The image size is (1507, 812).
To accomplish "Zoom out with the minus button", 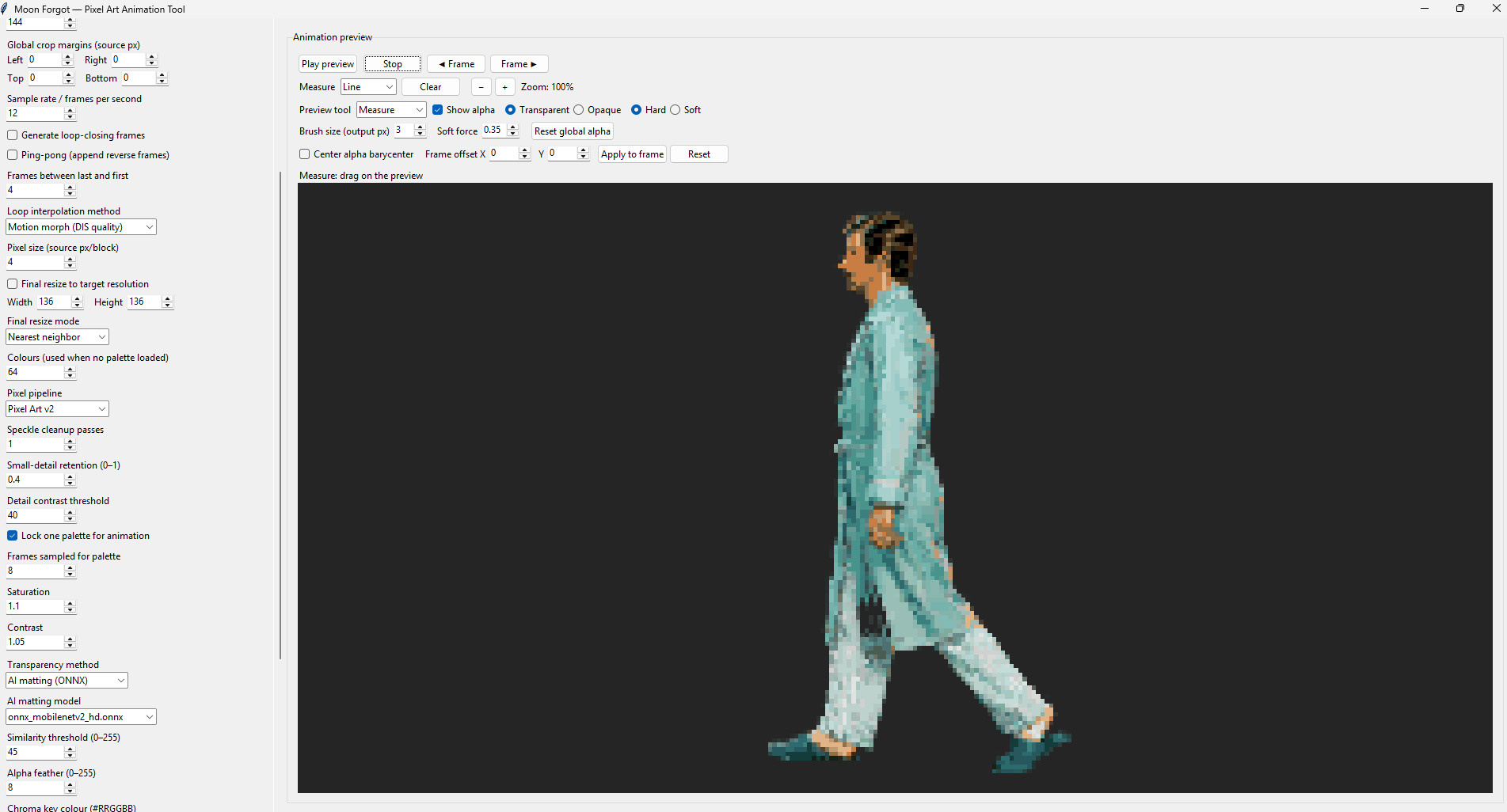I will coord(481,87).
